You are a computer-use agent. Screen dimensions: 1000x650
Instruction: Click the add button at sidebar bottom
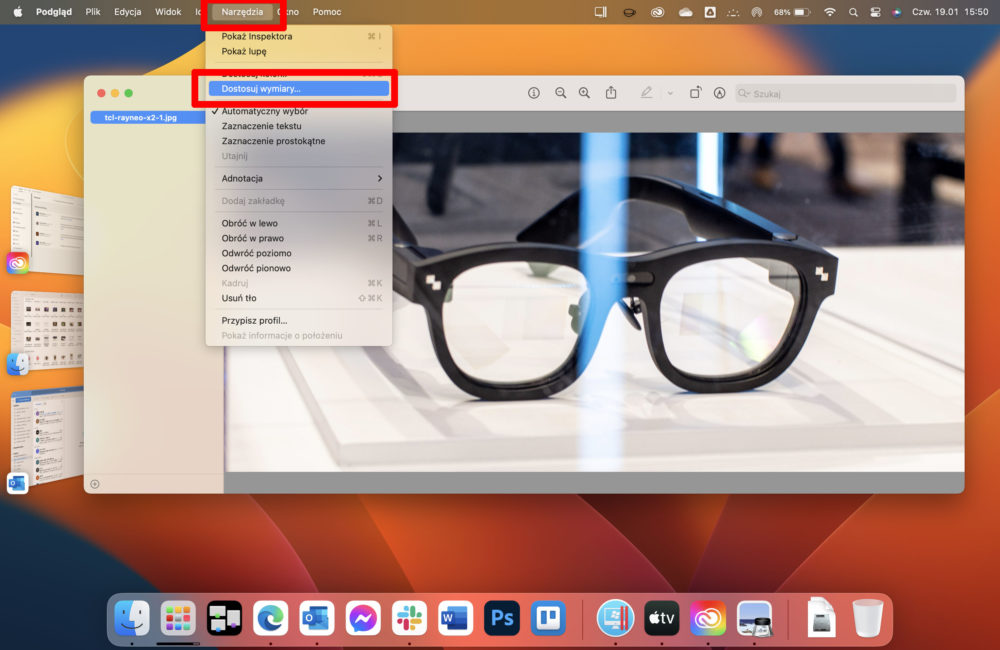(x=95, y=484)
